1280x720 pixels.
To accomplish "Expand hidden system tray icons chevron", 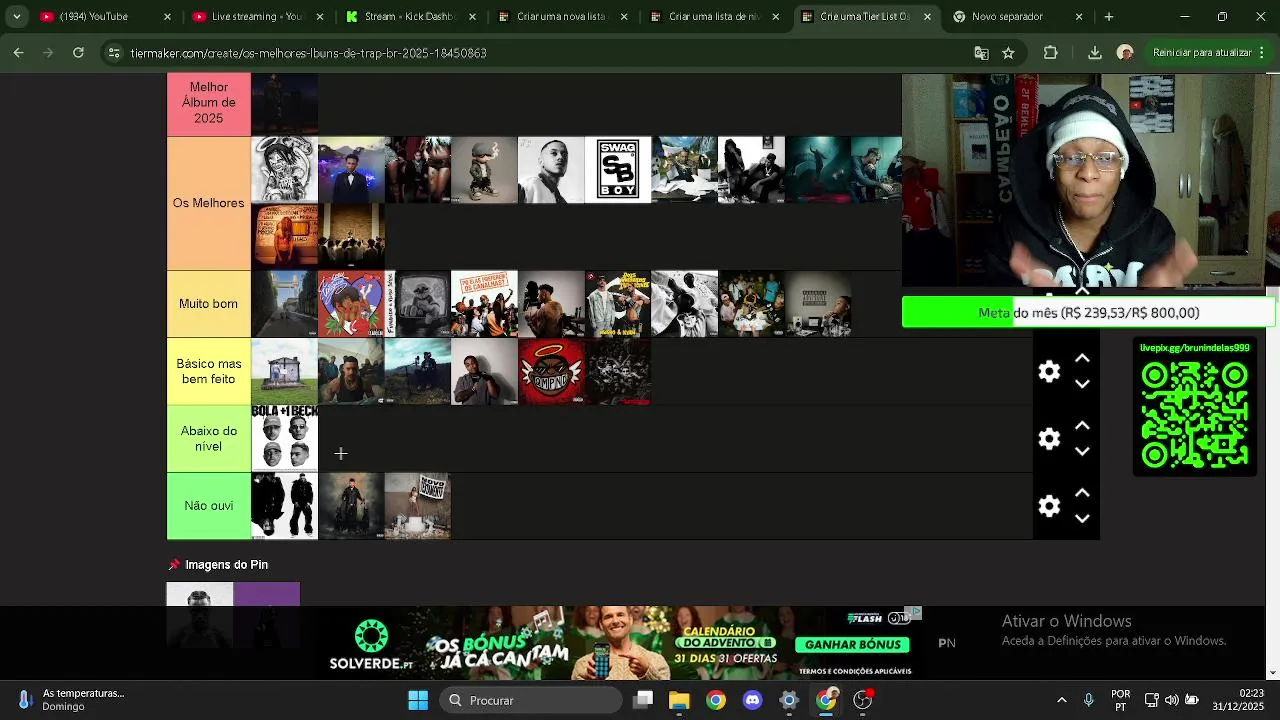I will 1061,700.
